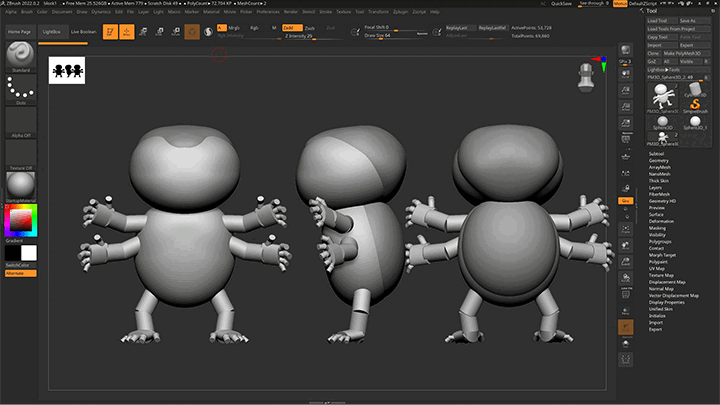Toggle the Sculptris Pro sphere icon
Viewport: 720px width, 405px height.
(208, 32)
